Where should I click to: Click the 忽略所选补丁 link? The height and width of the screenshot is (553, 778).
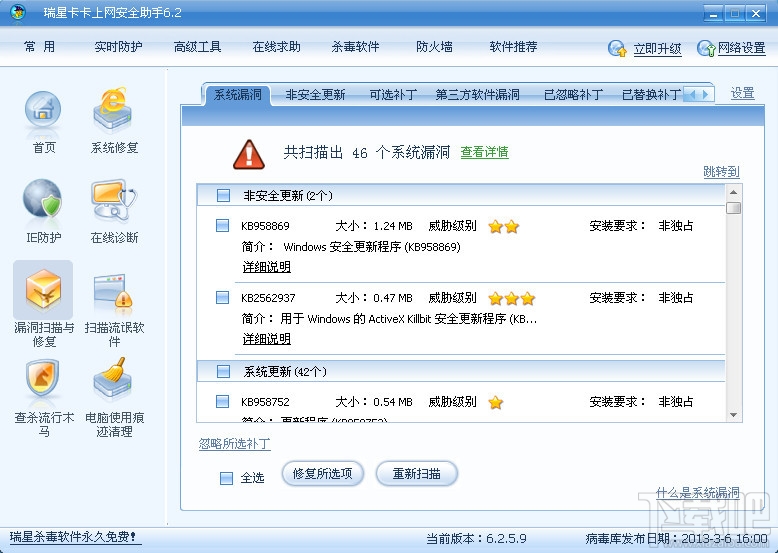pyautogui.click(x=234, y=443)
